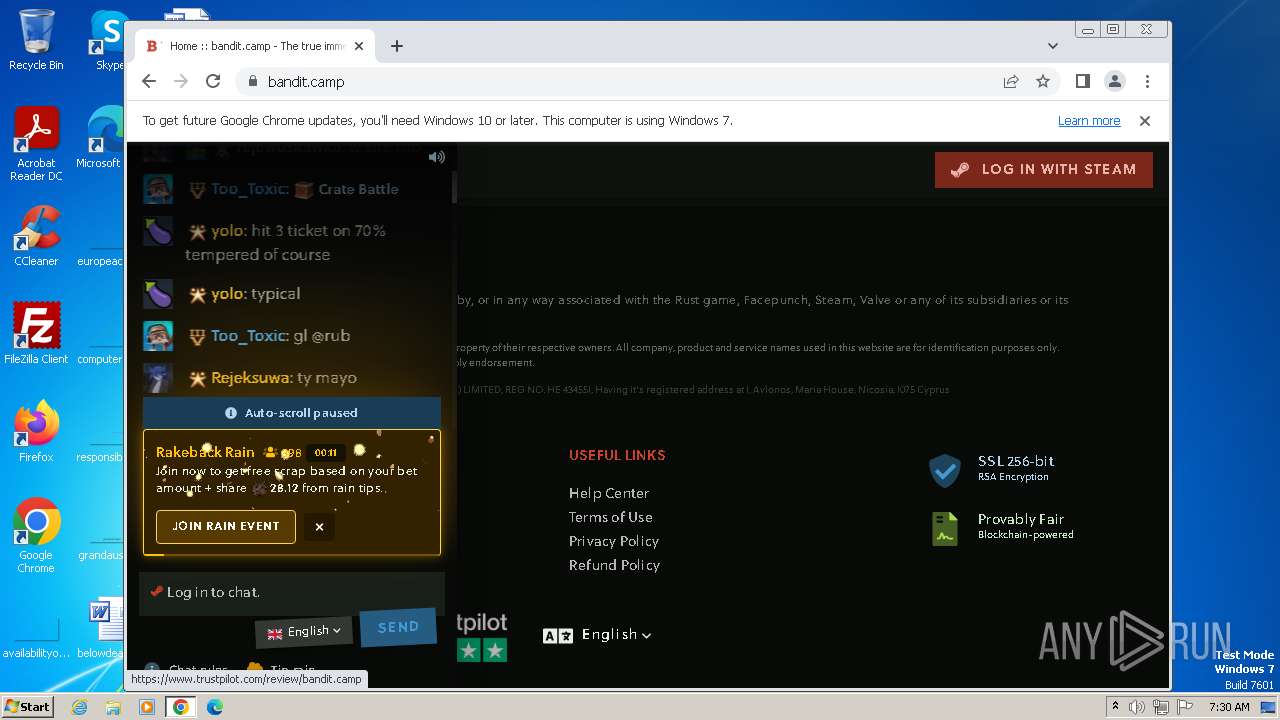Screen dimensions: 1280x720
Task: Mute chat sounds with speaker icon
Action: point(437,157)
